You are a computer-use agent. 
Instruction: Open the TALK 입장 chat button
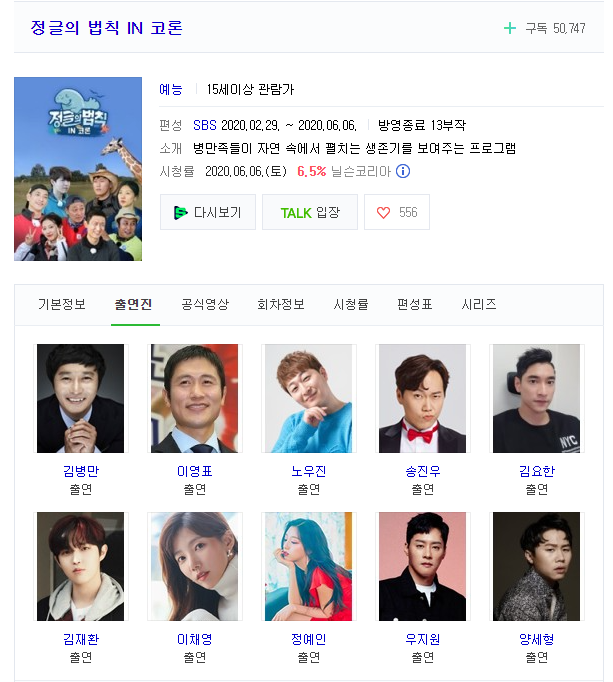pos(310,212)
